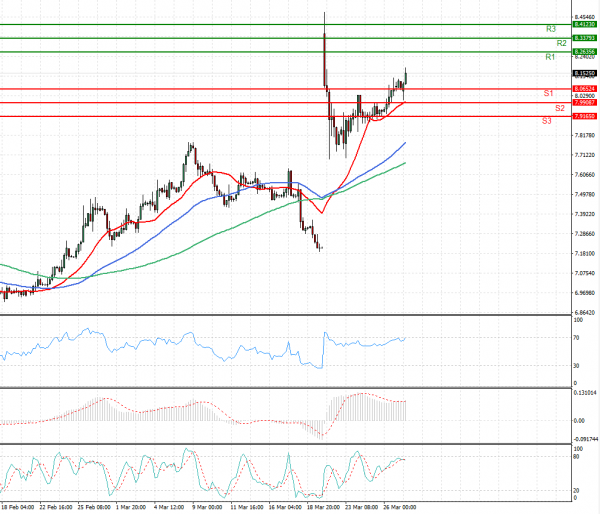
Task: Select the red 7.99087 price tag
Action: [585, 103]
